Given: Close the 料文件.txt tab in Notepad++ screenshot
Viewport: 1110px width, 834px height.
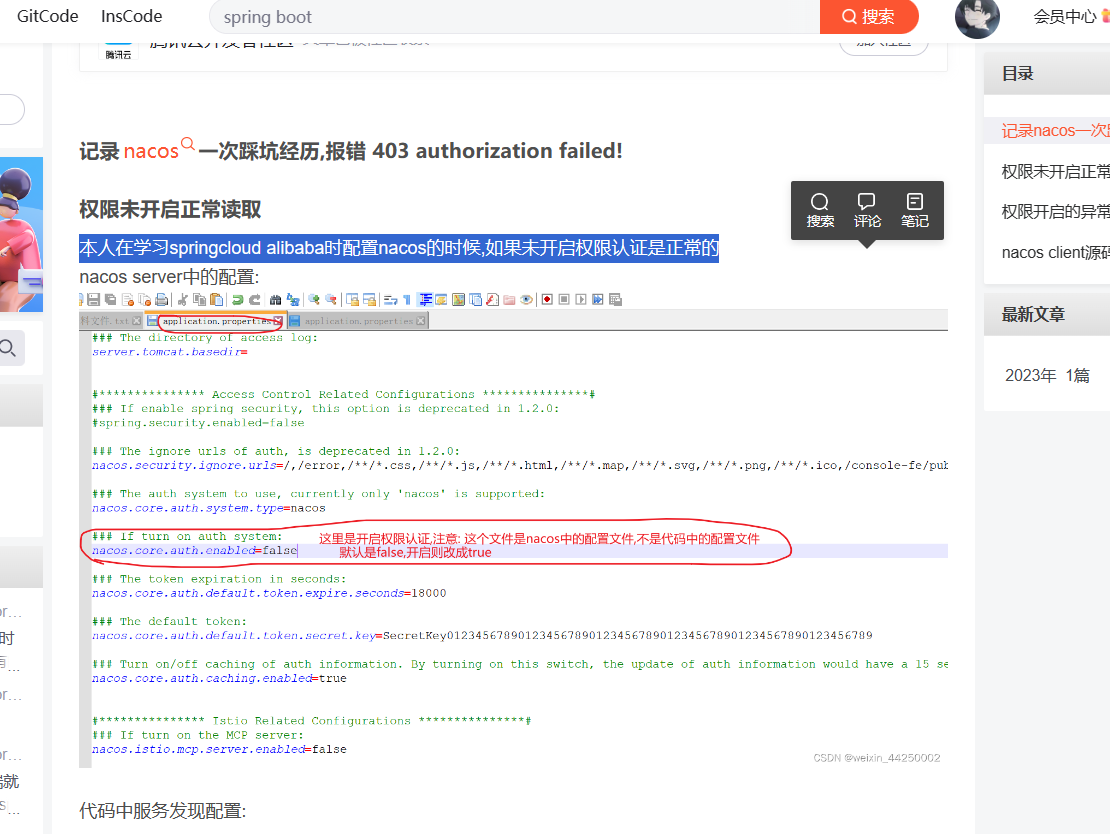Looking at the screenshot, I should [137, 321].
